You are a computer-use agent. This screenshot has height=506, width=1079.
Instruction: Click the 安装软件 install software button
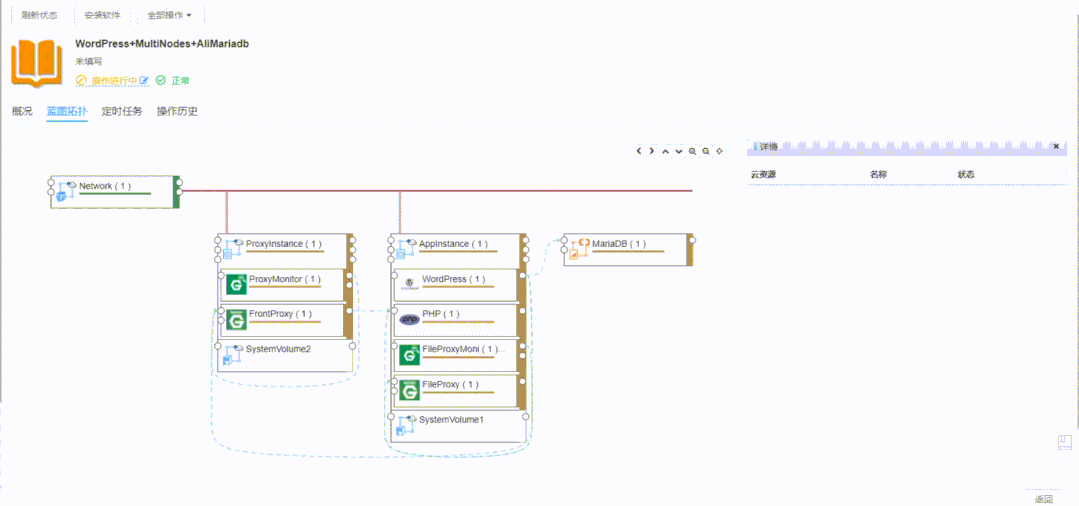pos(103,14)
